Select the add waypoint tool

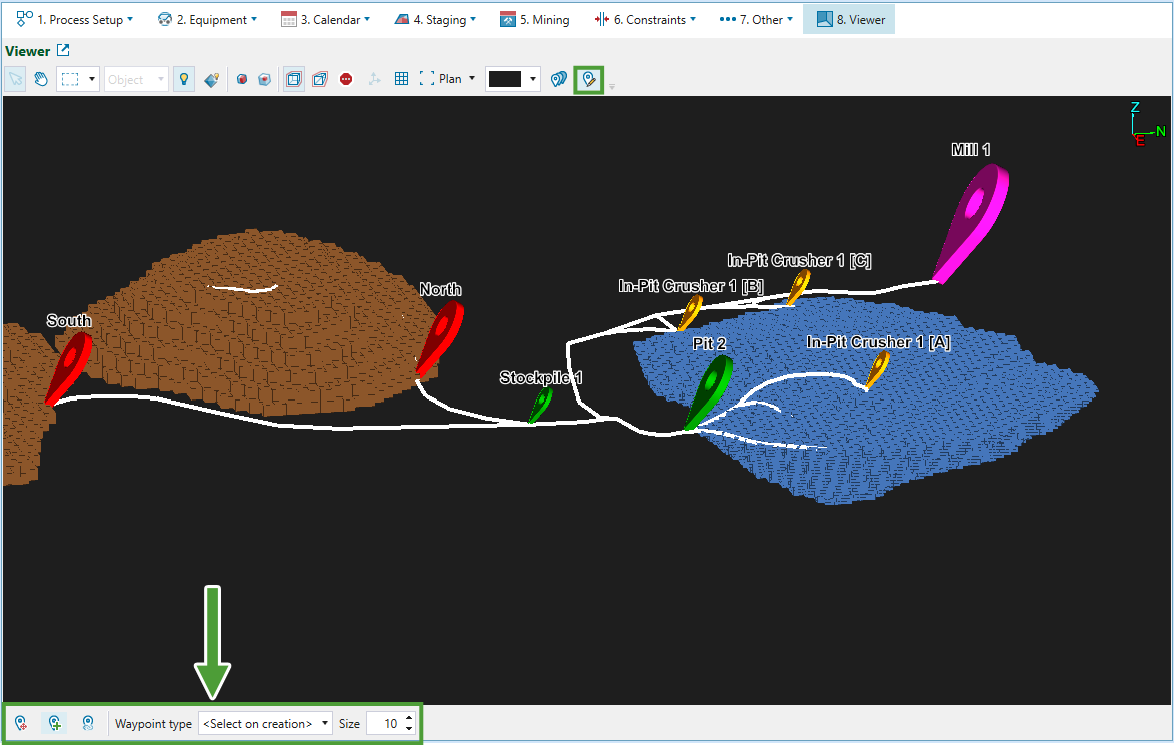pyautogui.click(x=54, y=723)
